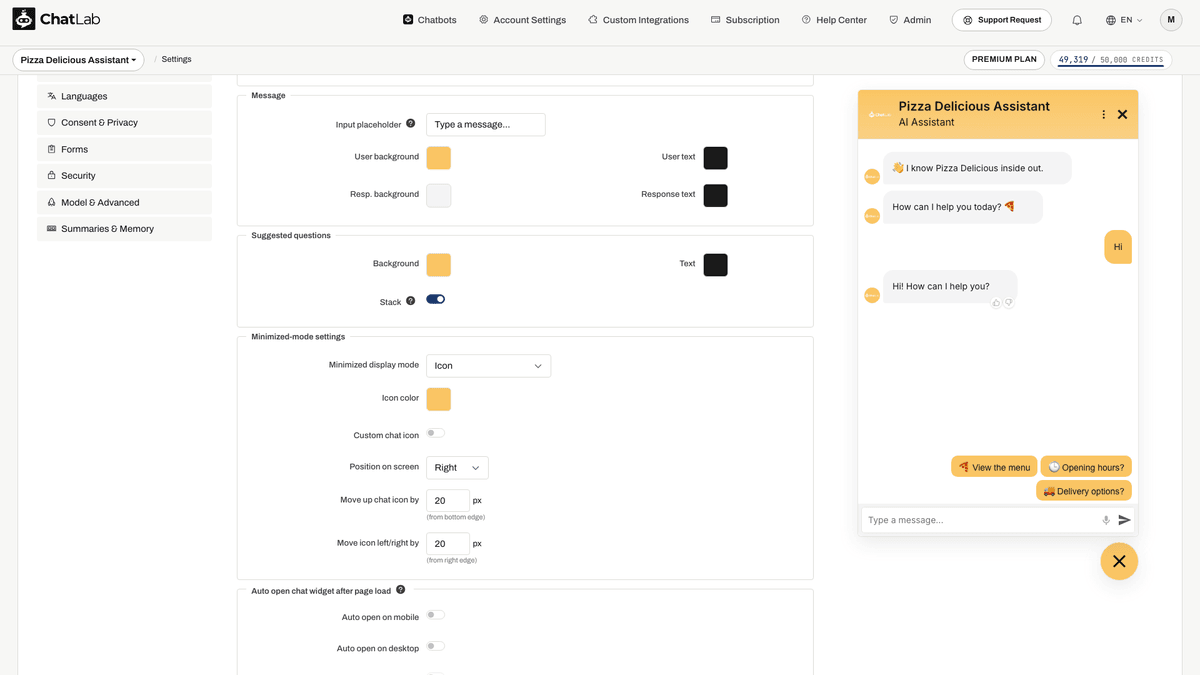This screenshot has height=675, width=1200.
Task: Close the chat widget header X
Action: [1122, 114]
